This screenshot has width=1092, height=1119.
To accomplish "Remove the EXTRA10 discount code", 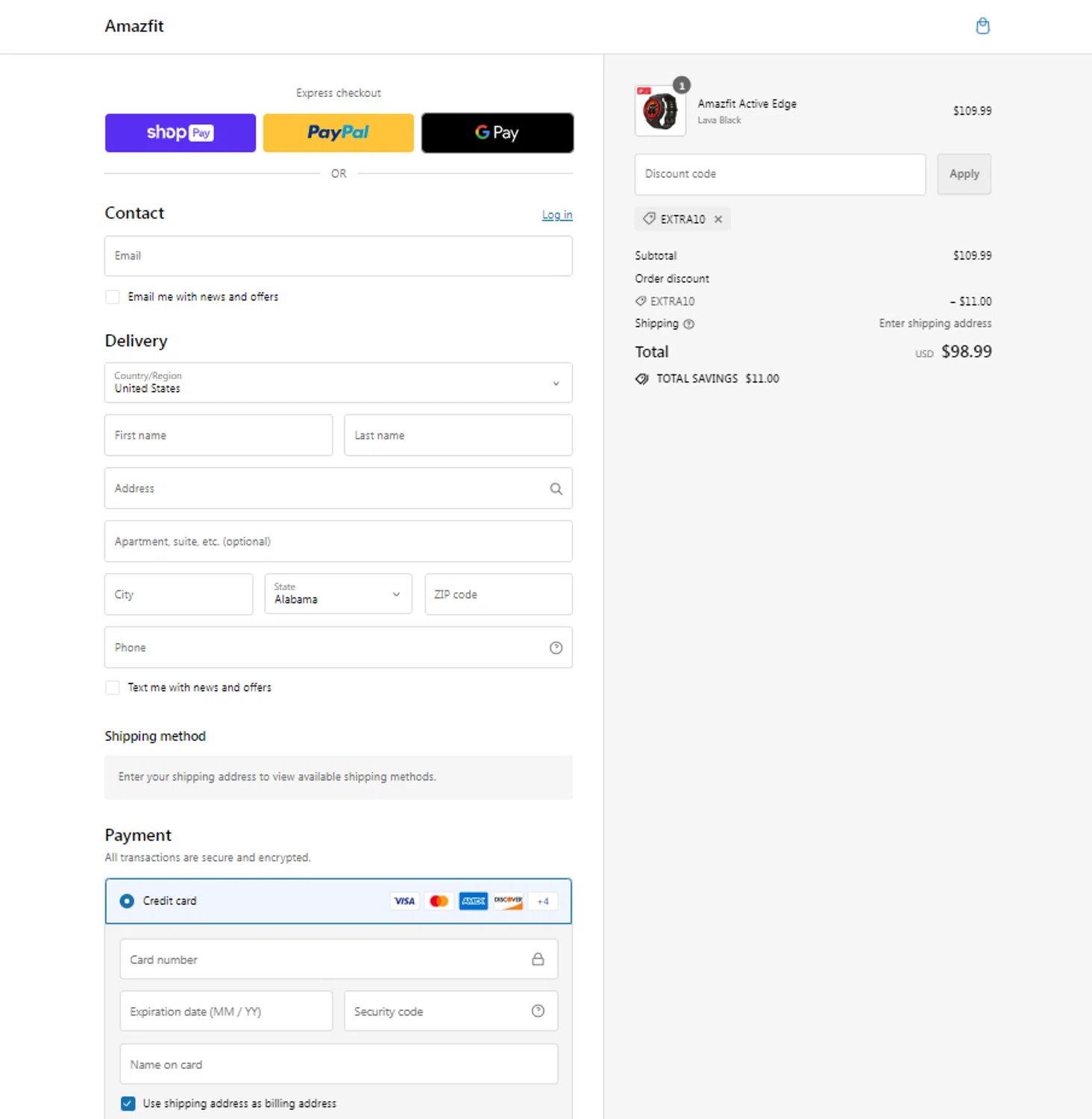I will 718,219.
